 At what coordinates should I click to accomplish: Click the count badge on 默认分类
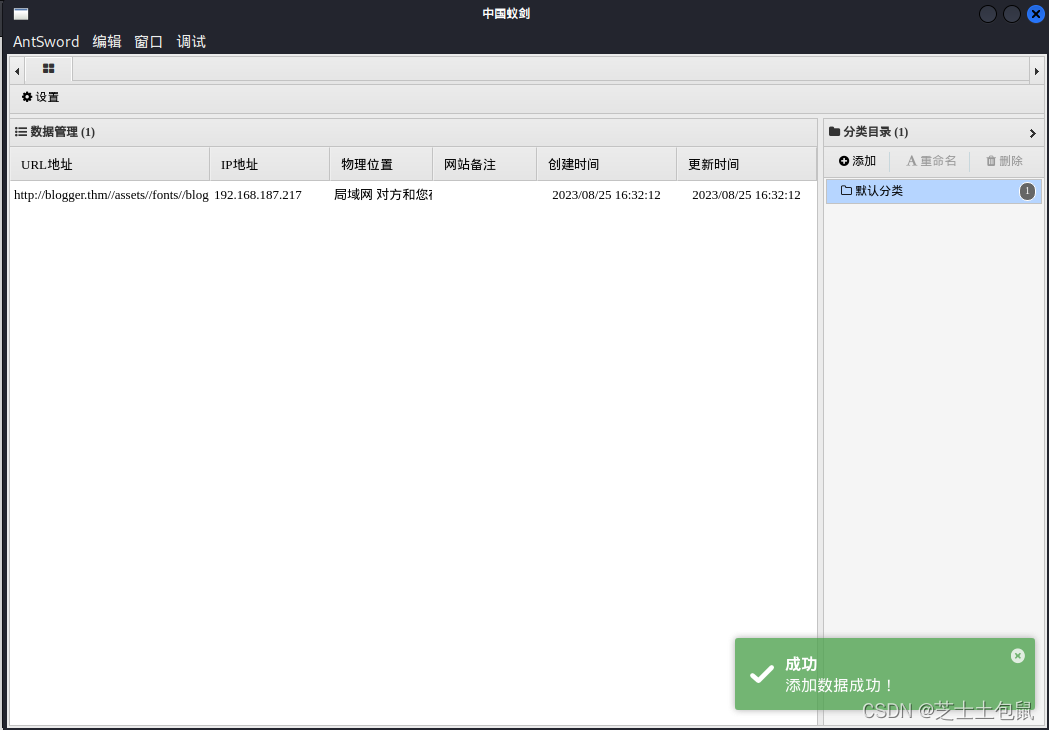click(1028, 191)
